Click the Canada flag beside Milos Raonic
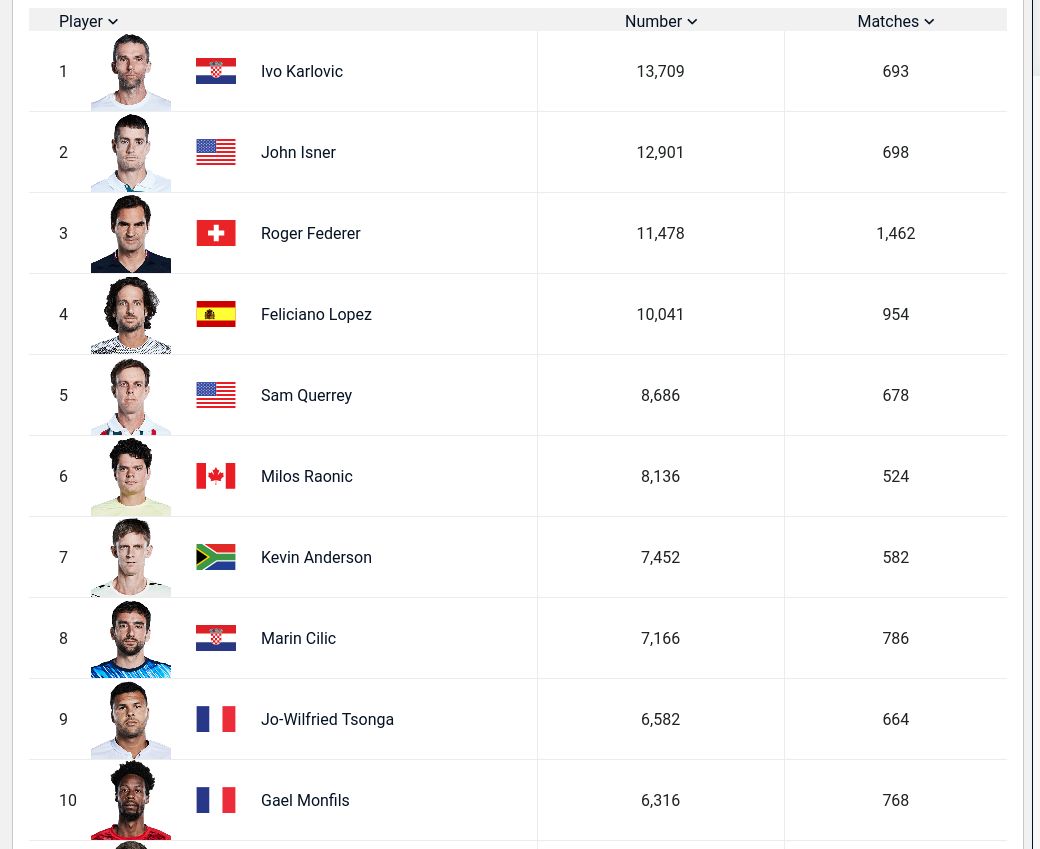The width and height of the screenshot is (1040, 849). [x=216, y=477]
